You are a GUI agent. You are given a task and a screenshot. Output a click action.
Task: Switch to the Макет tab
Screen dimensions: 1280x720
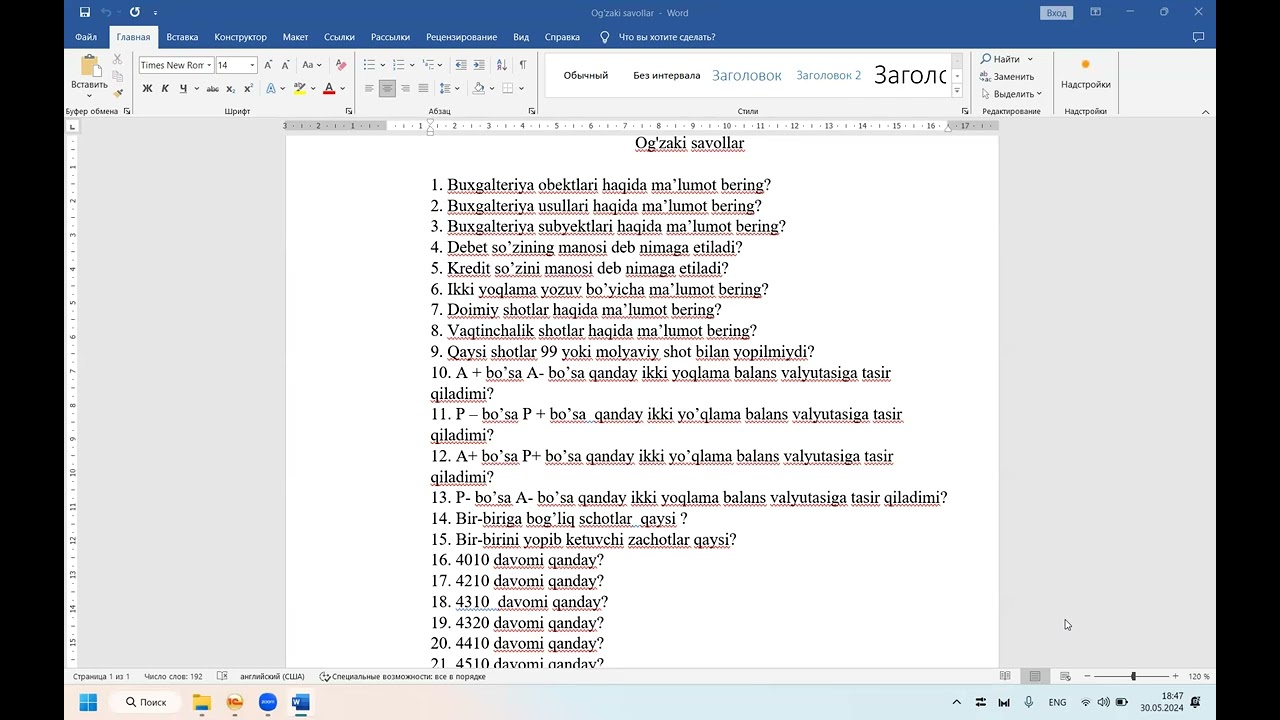pos(295,37)
